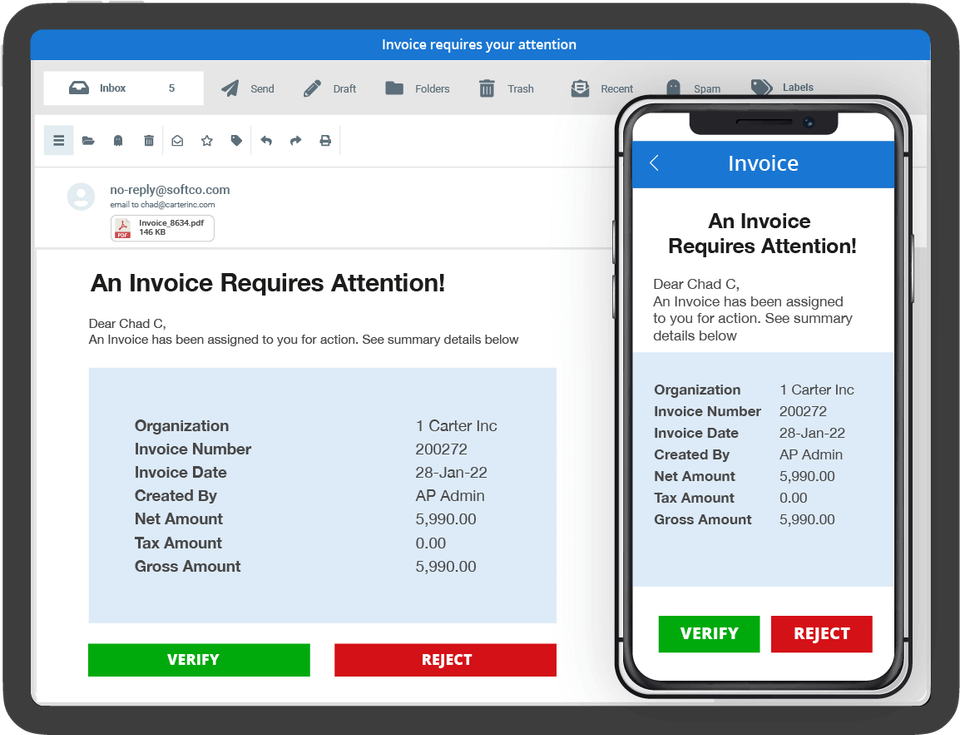Apply a label using the tag icon
960x735 pixels.
(237, 140)
